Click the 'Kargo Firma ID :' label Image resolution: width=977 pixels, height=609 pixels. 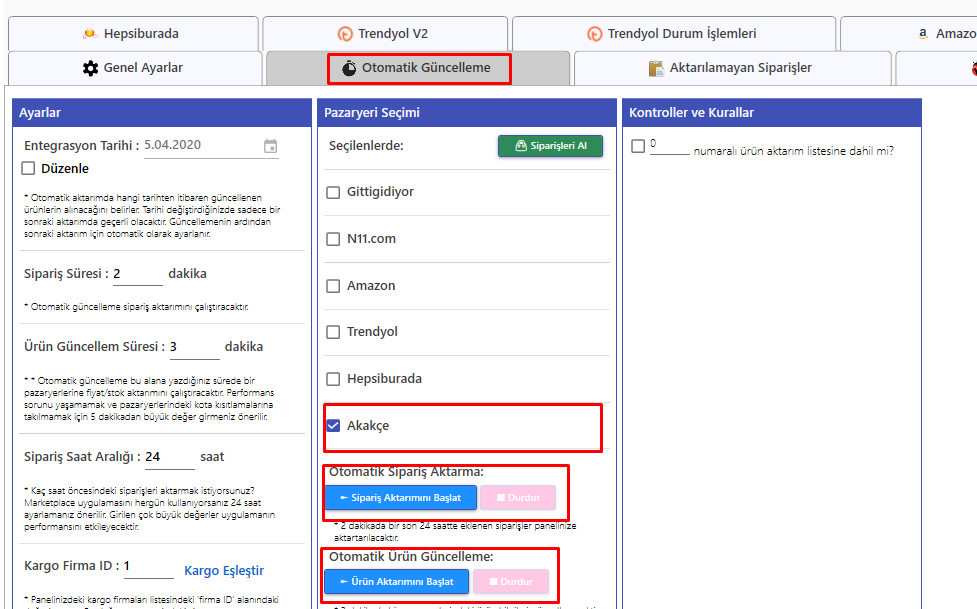coord(72,566)
